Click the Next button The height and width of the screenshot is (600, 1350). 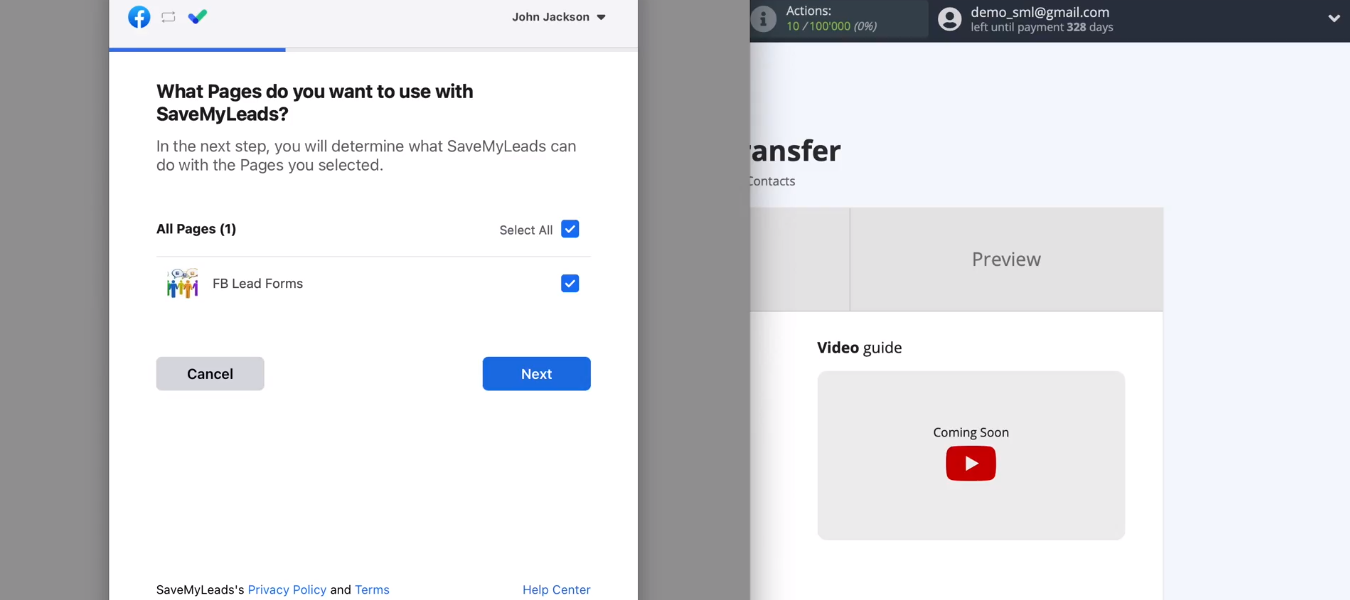(536, 374)
